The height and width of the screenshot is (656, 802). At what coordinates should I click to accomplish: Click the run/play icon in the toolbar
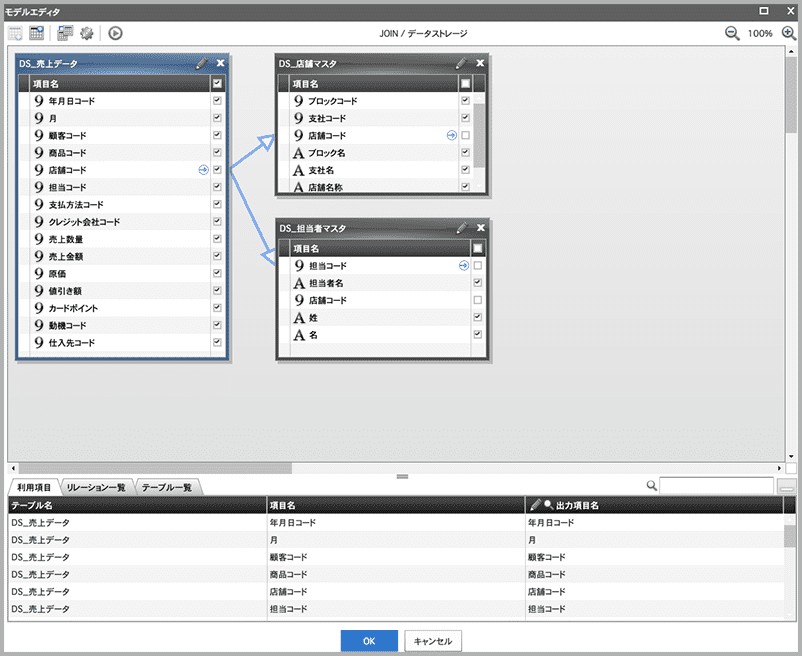116,33
